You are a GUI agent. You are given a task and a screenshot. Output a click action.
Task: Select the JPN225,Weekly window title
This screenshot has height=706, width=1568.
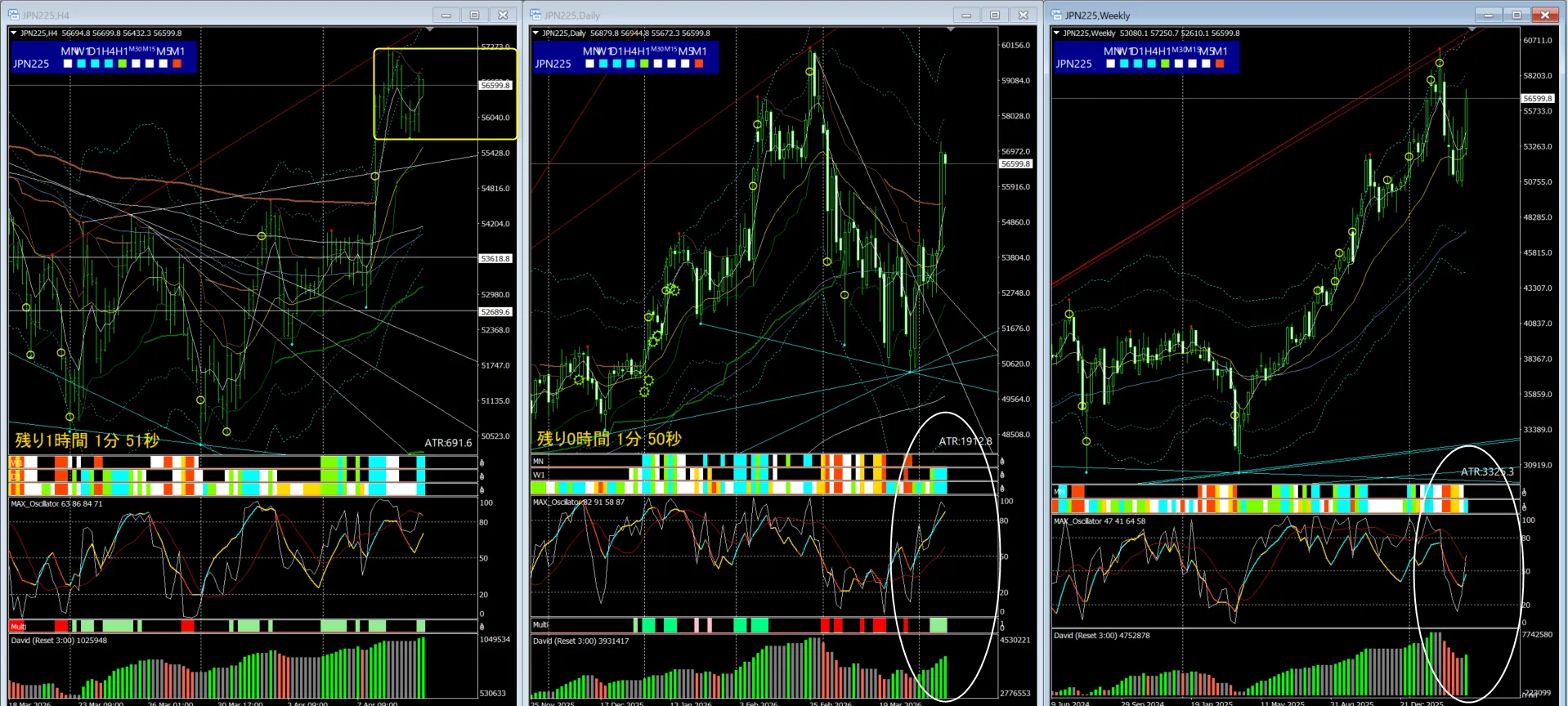pyautogui.click(x=1097, y=16)
